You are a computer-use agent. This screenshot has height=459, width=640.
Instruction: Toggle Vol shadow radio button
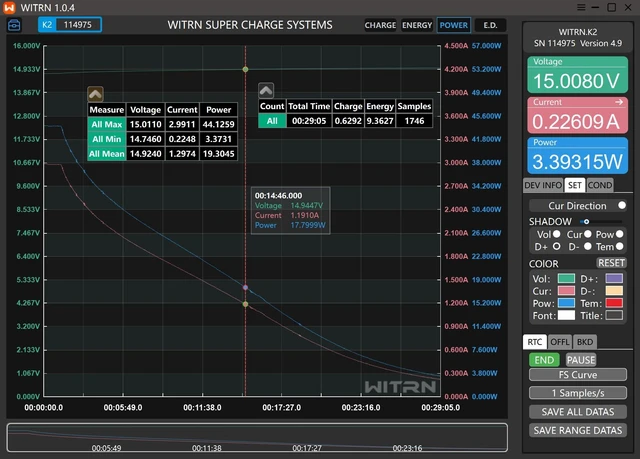coord(556,234)
